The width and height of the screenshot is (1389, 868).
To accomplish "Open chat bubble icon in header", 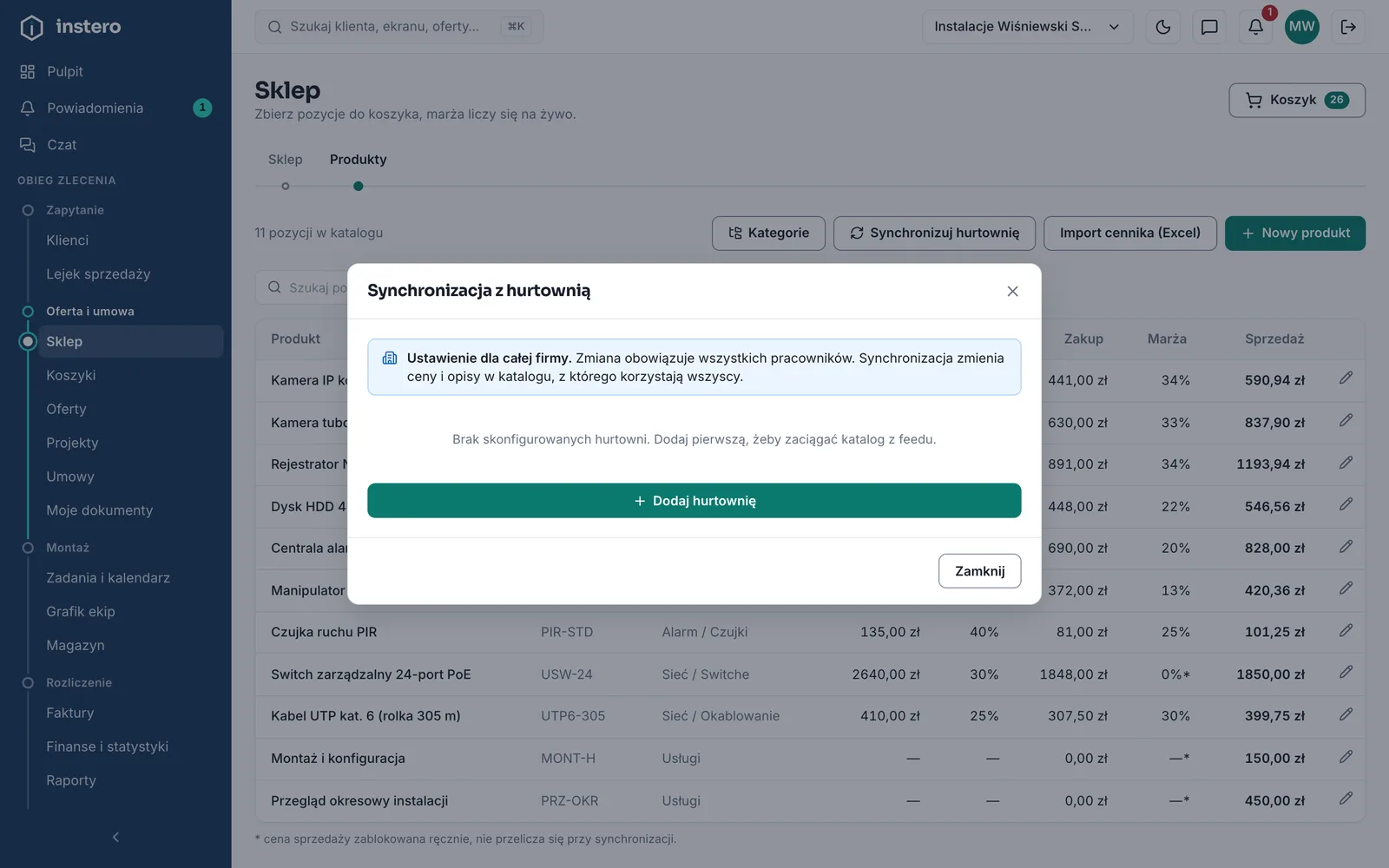I will 1209,27.
